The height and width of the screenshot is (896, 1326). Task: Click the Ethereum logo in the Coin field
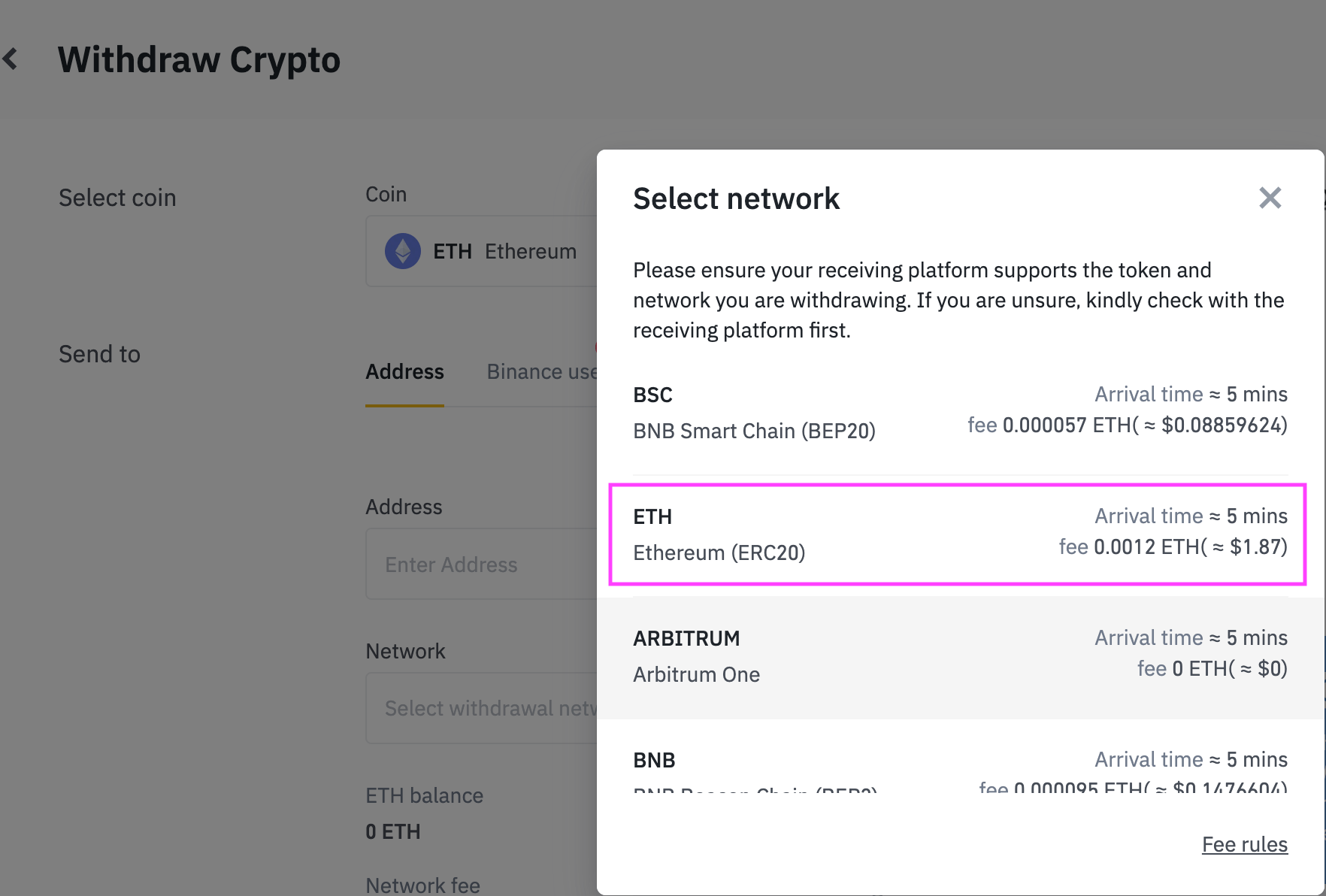pyautogui.click(x=403, y=251)
